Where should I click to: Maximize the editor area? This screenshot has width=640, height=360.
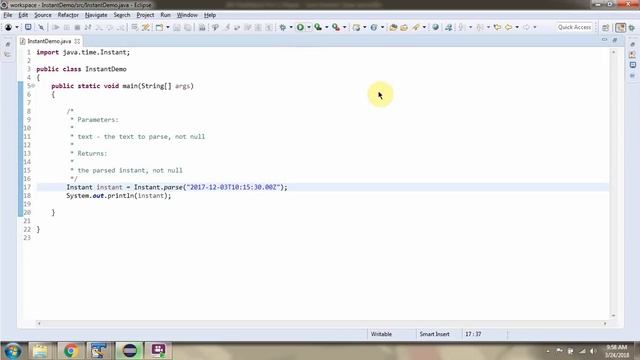[615, 40]
